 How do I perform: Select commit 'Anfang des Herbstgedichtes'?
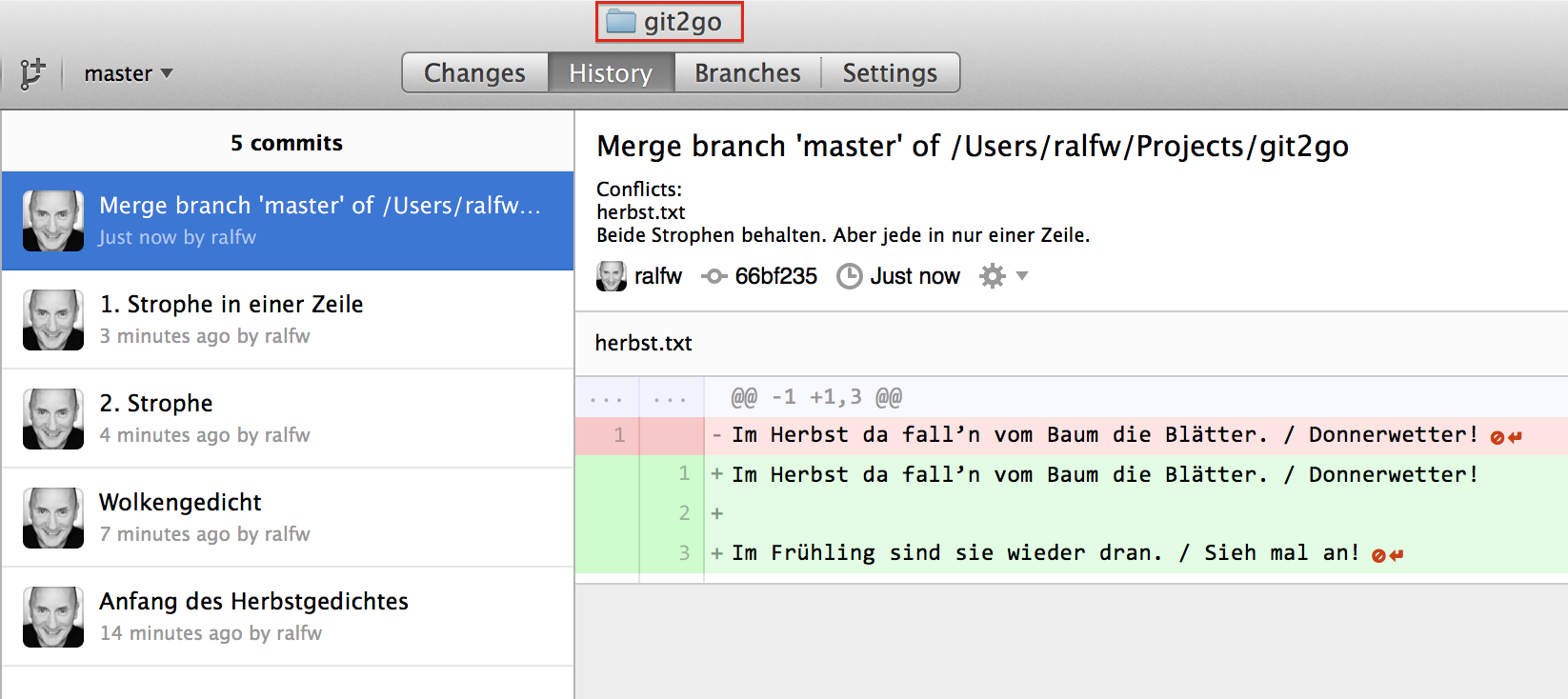pyautogui.click(x=288, y=617)
